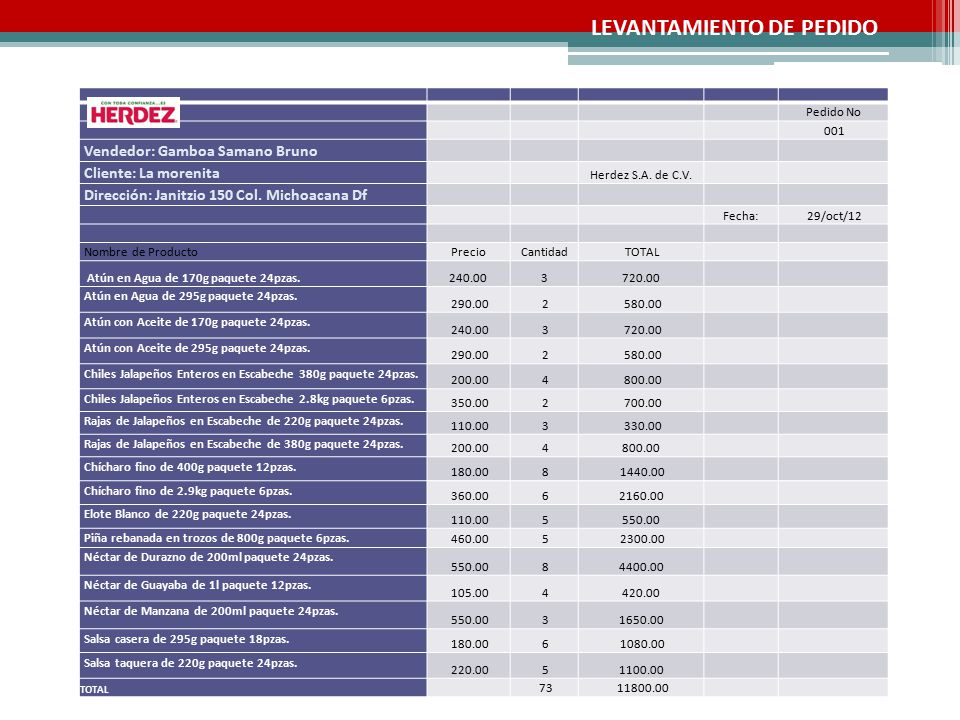Viewport: 960px width, 720px height.
Task: Click the TOTAL column header
Action: click(642, 252)
